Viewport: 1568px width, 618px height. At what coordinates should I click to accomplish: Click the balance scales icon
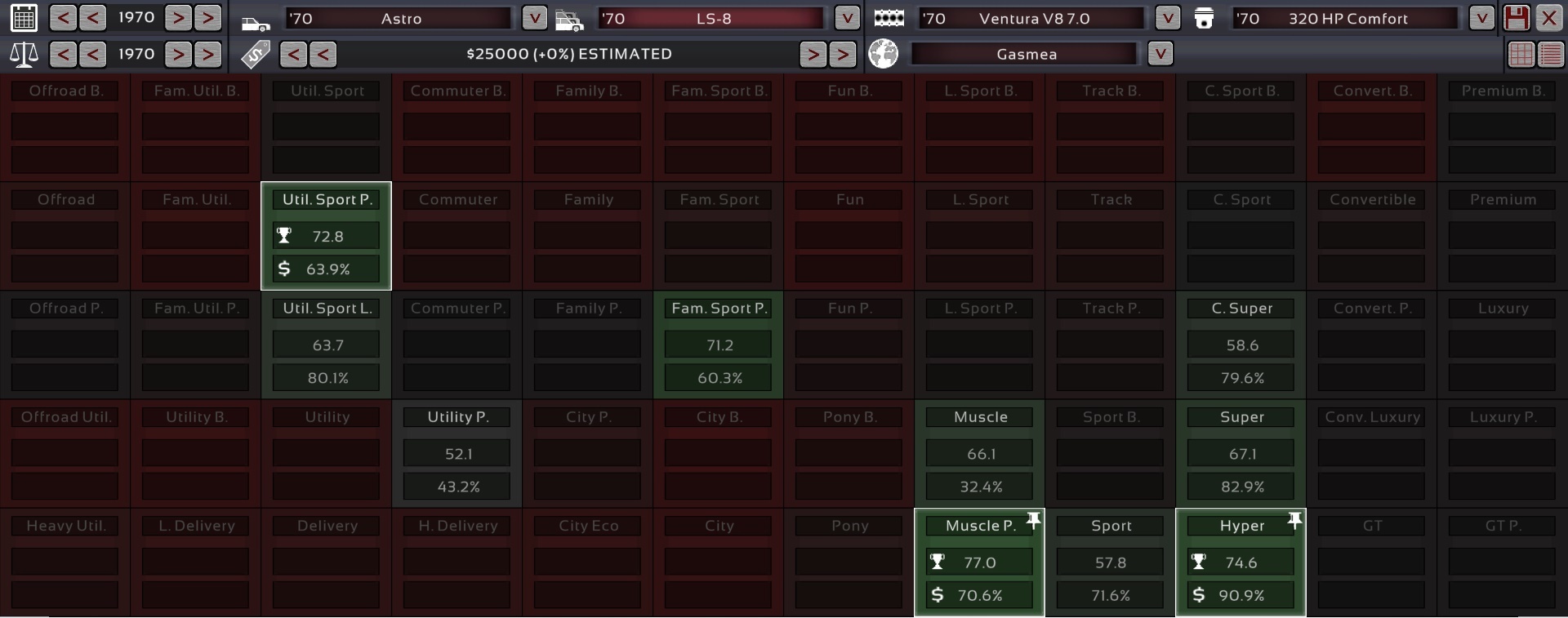pyautogui.click(x=24, y=55)
